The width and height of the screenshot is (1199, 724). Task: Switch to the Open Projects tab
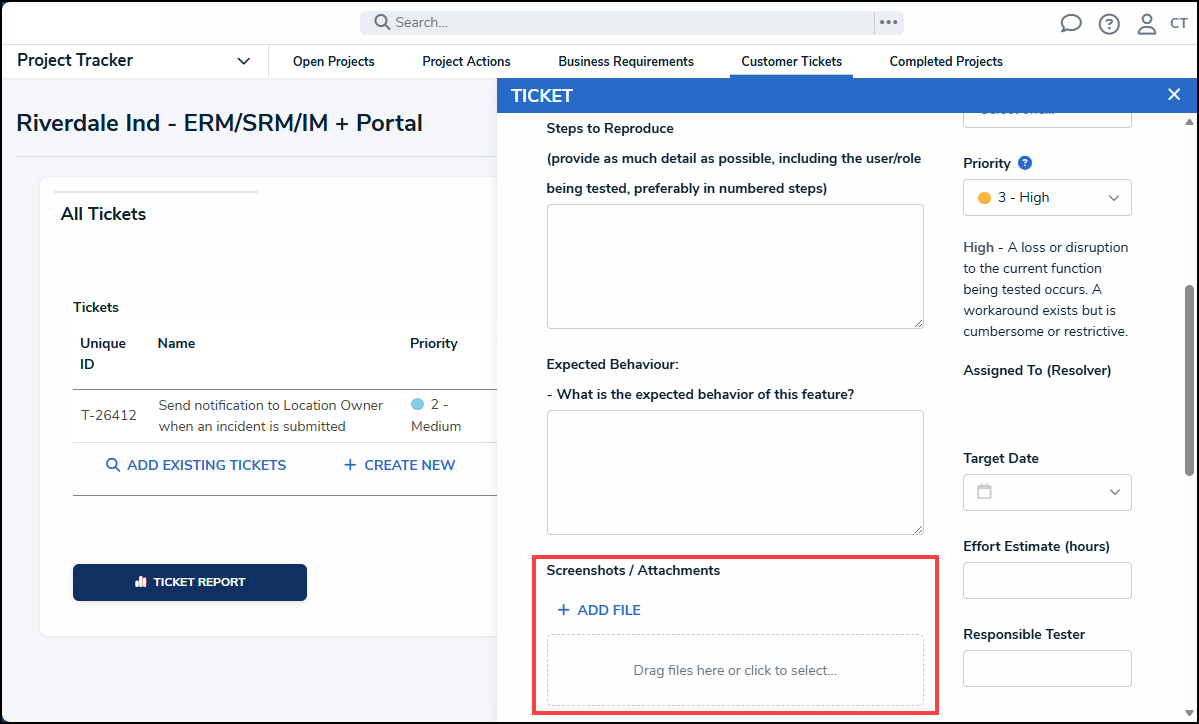(333, 62)
